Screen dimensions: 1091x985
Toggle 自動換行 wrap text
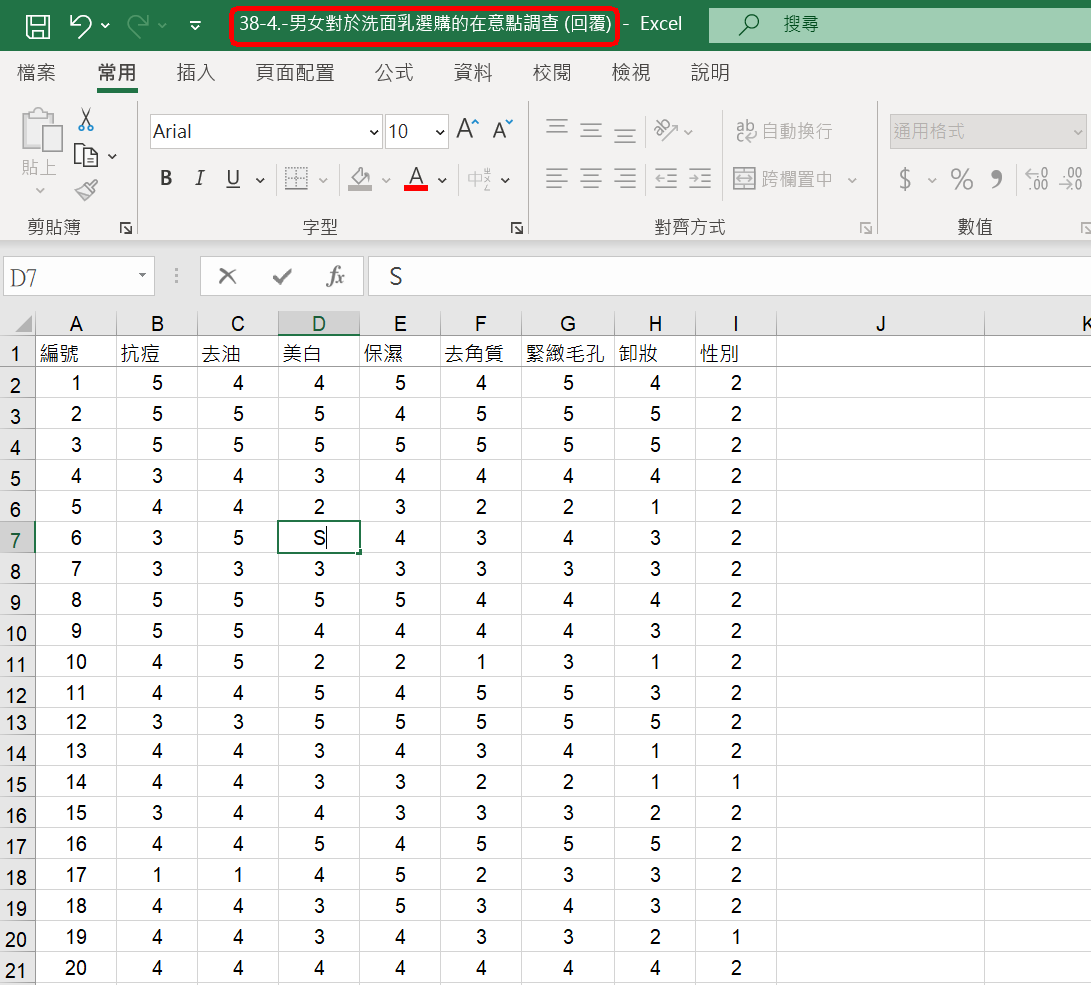[784, 131]
